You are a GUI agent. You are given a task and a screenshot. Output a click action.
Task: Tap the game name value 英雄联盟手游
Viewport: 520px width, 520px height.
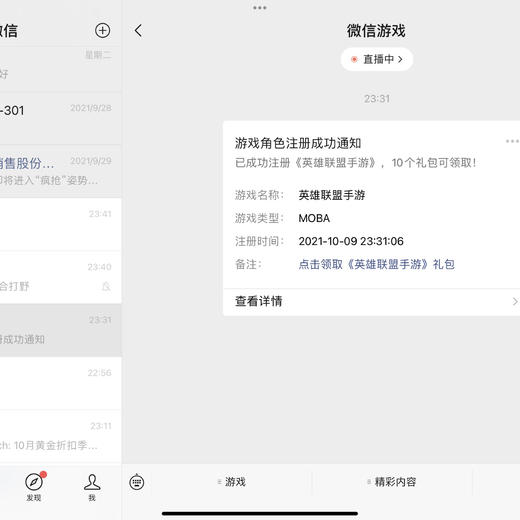(x=332, y=195)
